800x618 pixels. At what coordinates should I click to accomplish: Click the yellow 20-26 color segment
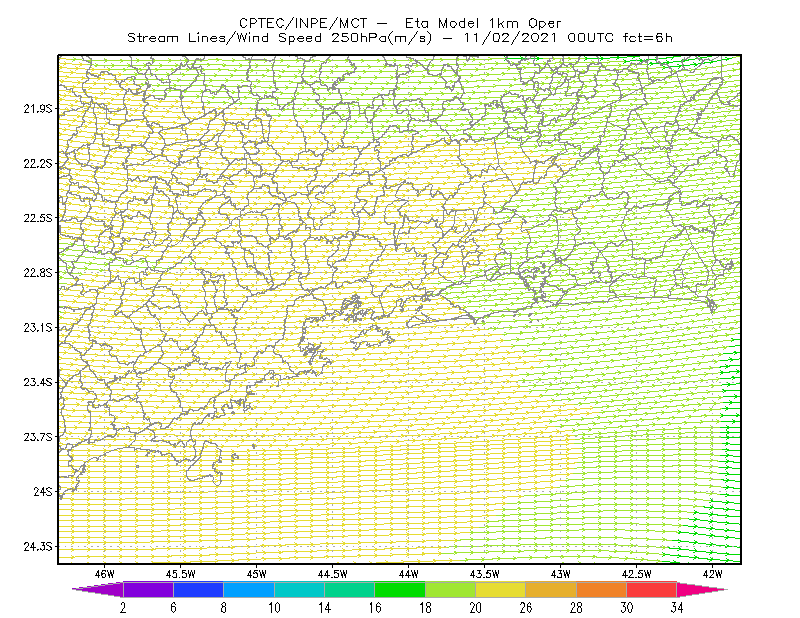click(x=501, y=589)
